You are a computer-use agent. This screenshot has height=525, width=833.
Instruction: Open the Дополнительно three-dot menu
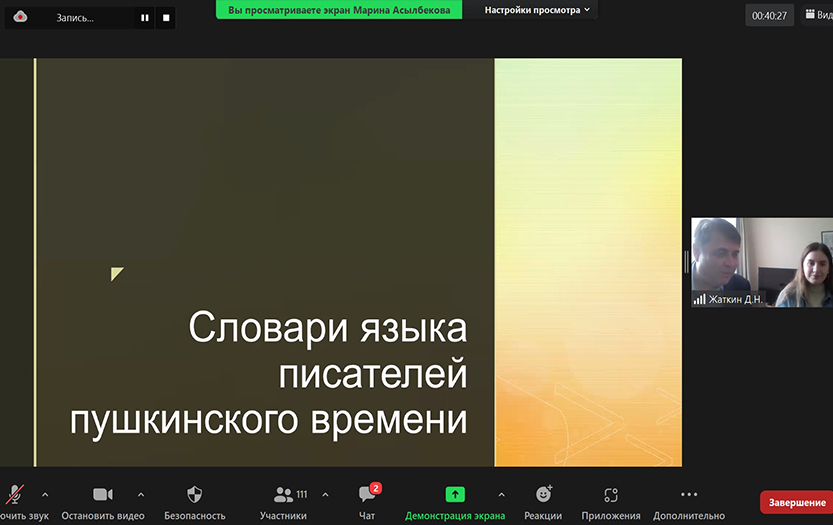click(688, 495)
